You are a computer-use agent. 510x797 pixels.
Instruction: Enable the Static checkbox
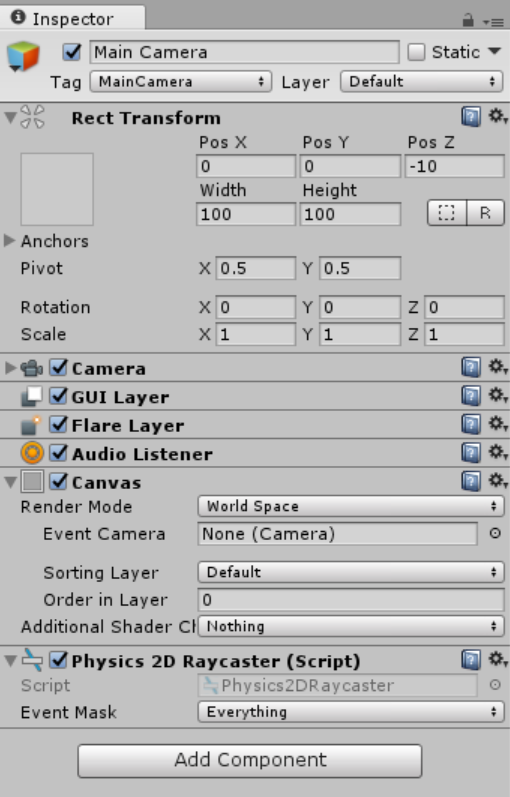[x=416, y=52]
